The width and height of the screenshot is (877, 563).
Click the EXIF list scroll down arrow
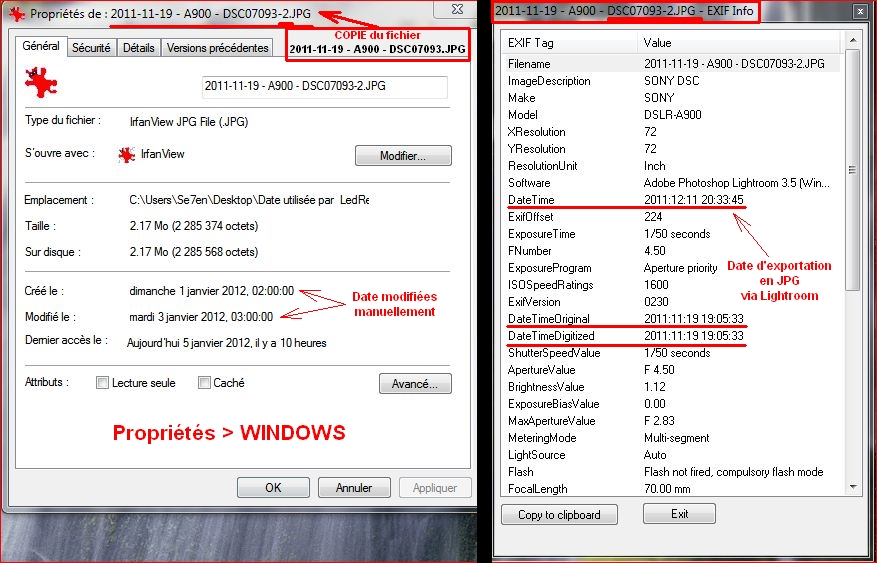(852, 488)
